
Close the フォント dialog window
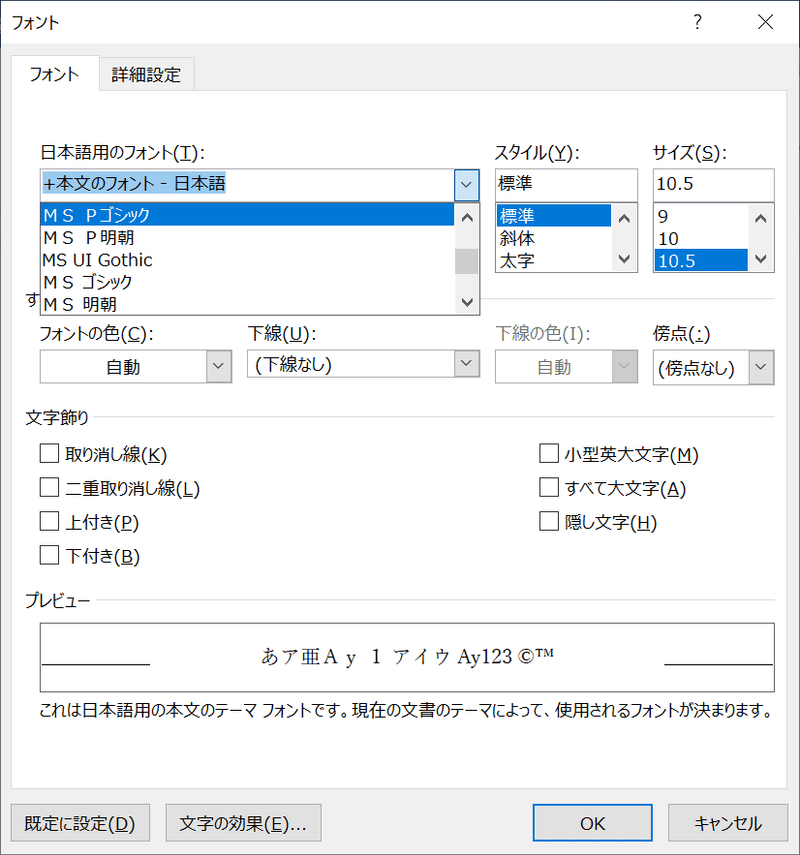766,22
